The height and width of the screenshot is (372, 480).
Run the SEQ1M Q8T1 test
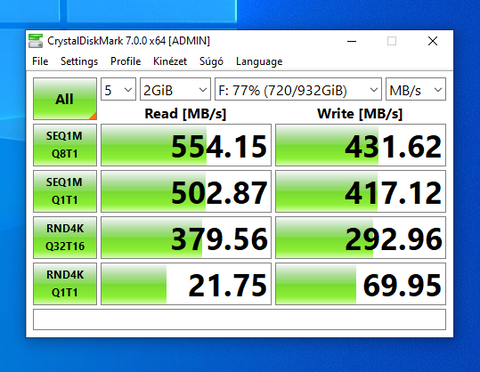click(x=65, y=145)
